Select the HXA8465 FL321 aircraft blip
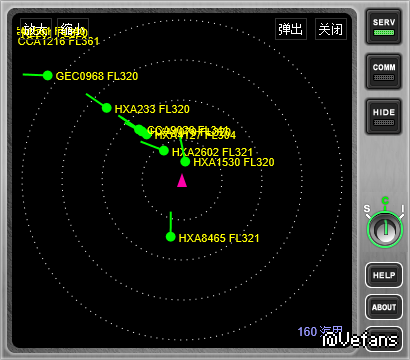Image resolution: width=410 pixels, height=360 pixels. [x=171, y=237]
